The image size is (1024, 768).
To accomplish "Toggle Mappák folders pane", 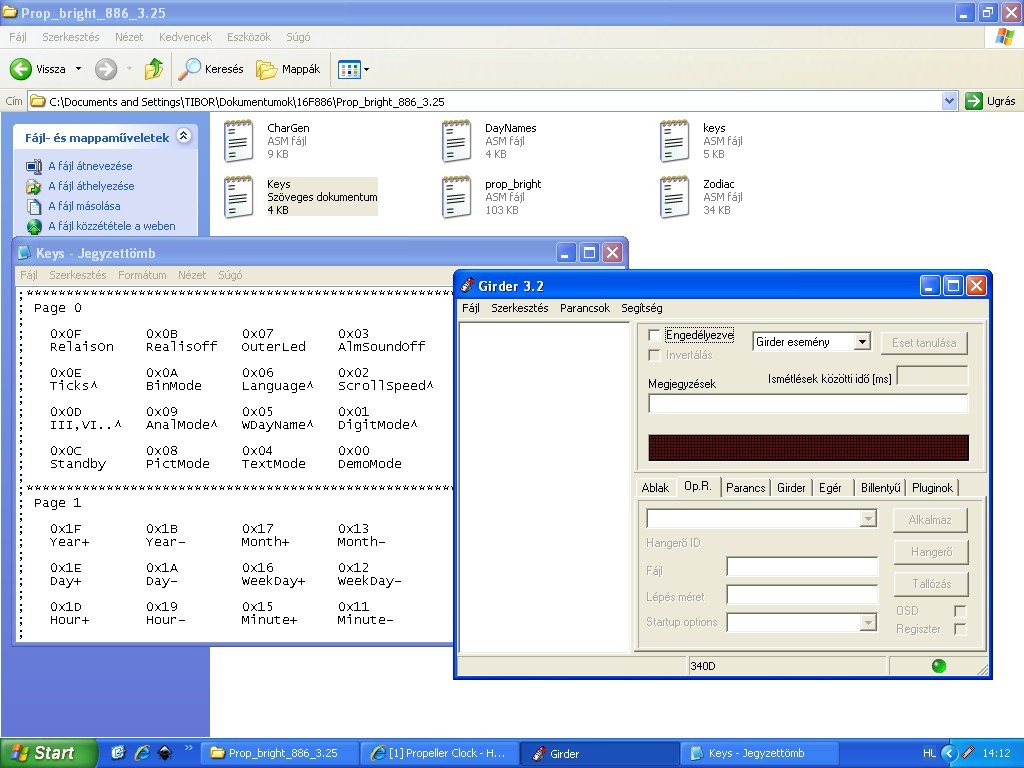I will pyautogui.click(x=288, y=69).
